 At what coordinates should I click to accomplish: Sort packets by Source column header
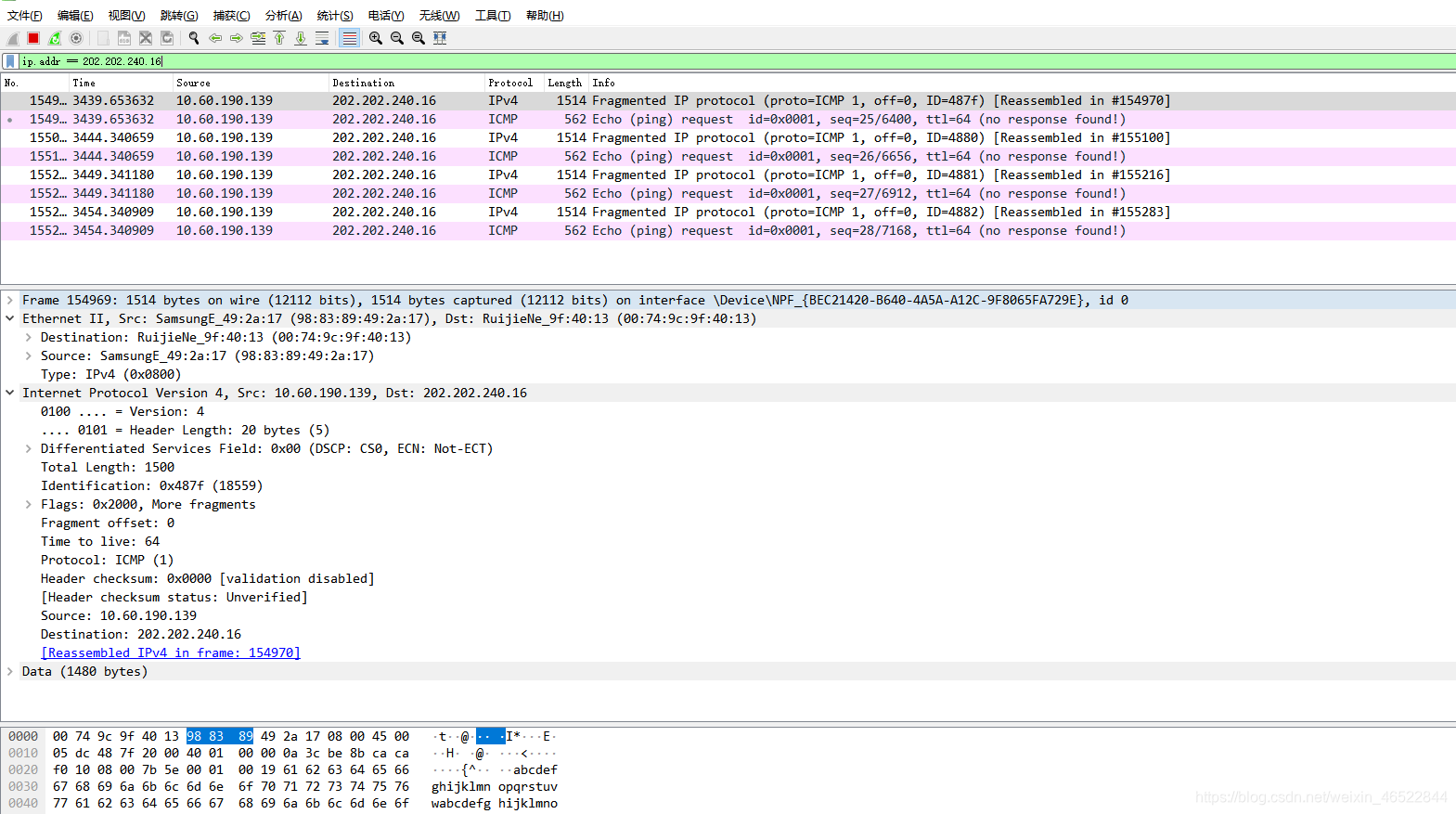coord(251,83)
